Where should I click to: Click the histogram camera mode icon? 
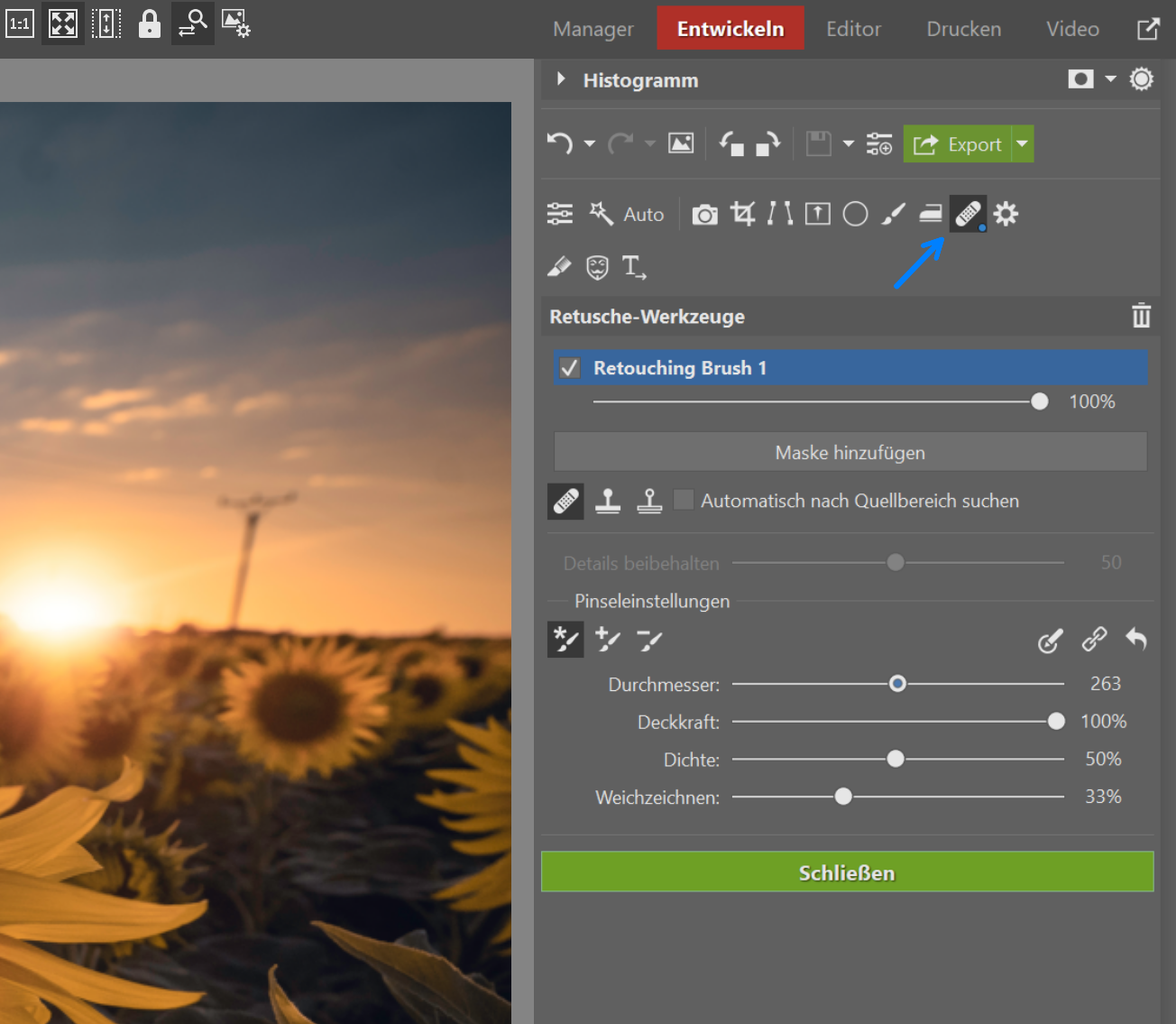click(1080, 79)
